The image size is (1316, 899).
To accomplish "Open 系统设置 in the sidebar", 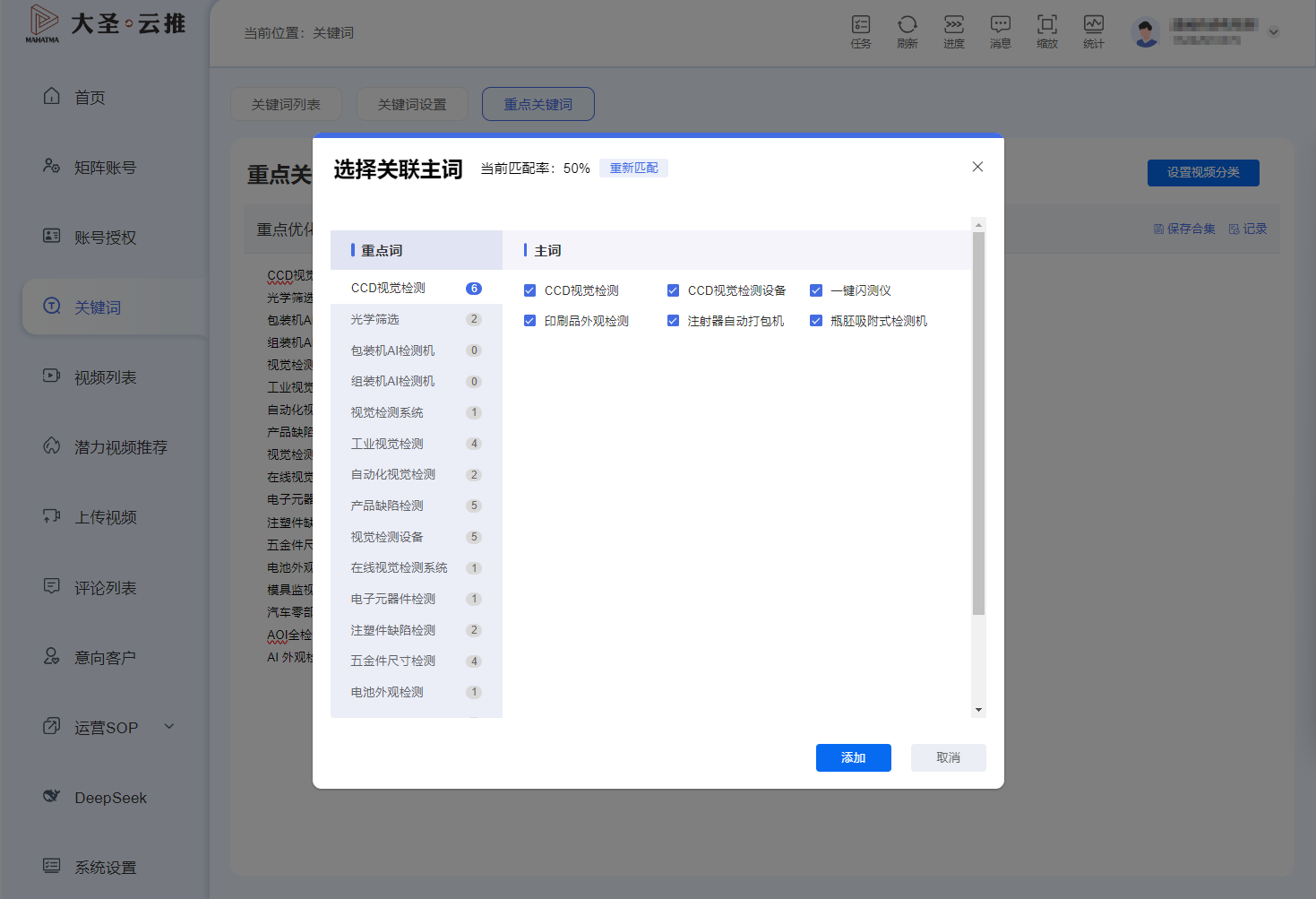I will pyautogui.click(x=105, y=868).
